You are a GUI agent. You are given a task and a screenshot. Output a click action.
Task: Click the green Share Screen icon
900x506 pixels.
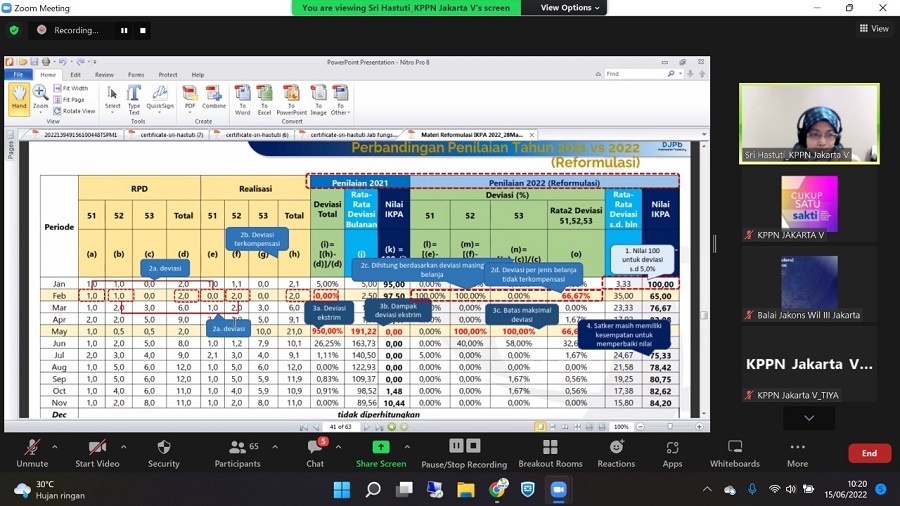[x=380, y=447]
